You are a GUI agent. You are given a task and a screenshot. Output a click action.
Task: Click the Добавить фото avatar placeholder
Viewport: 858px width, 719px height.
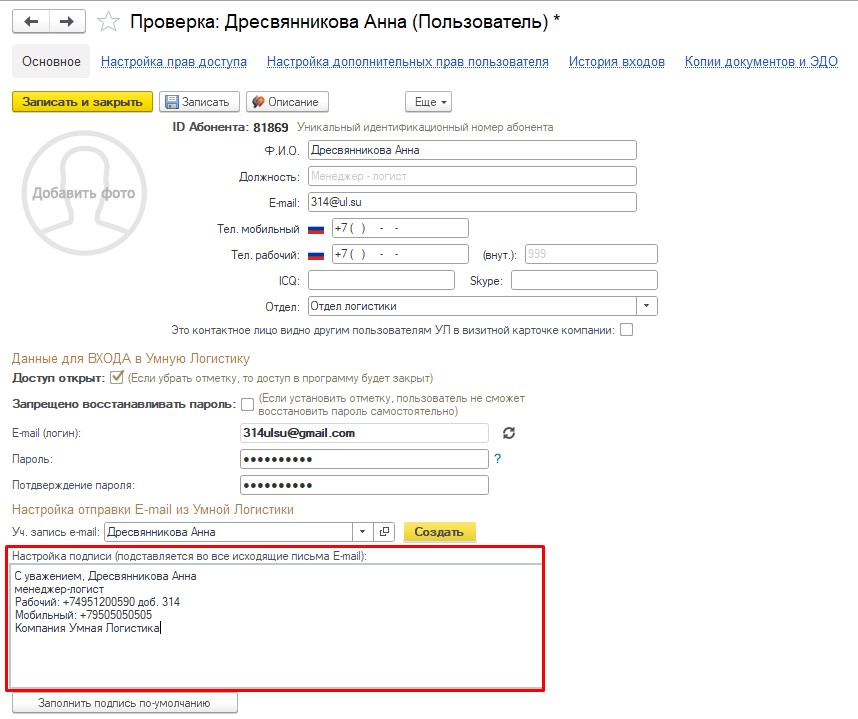84,193
